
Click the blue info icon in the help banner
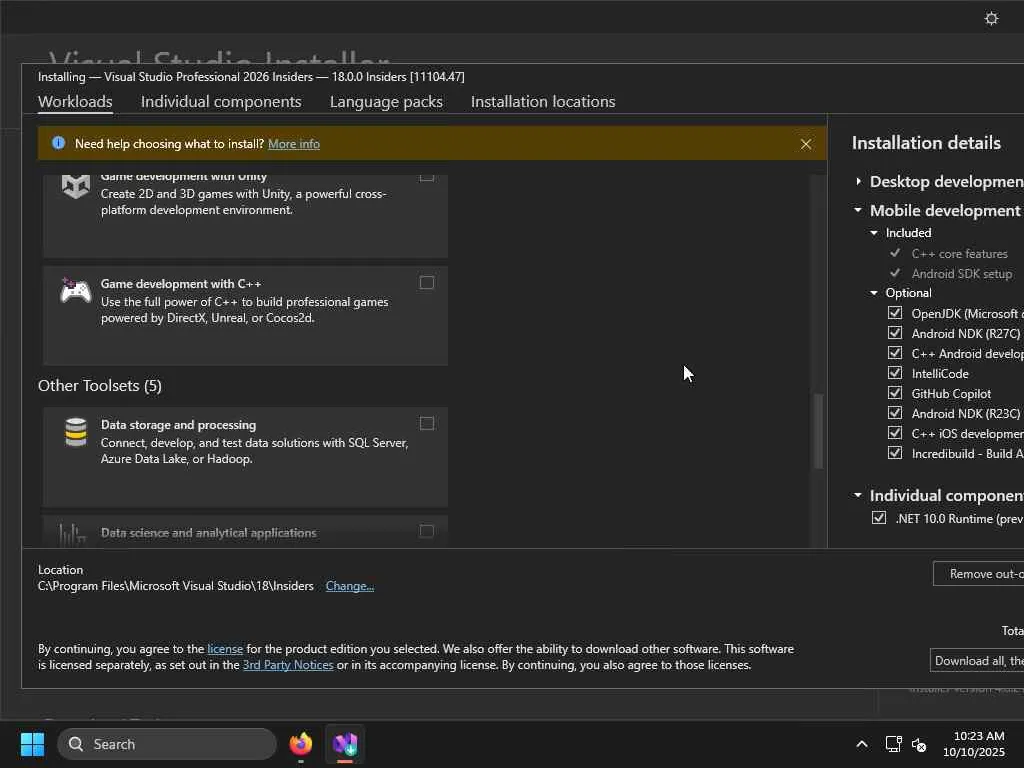pos(58,143)
